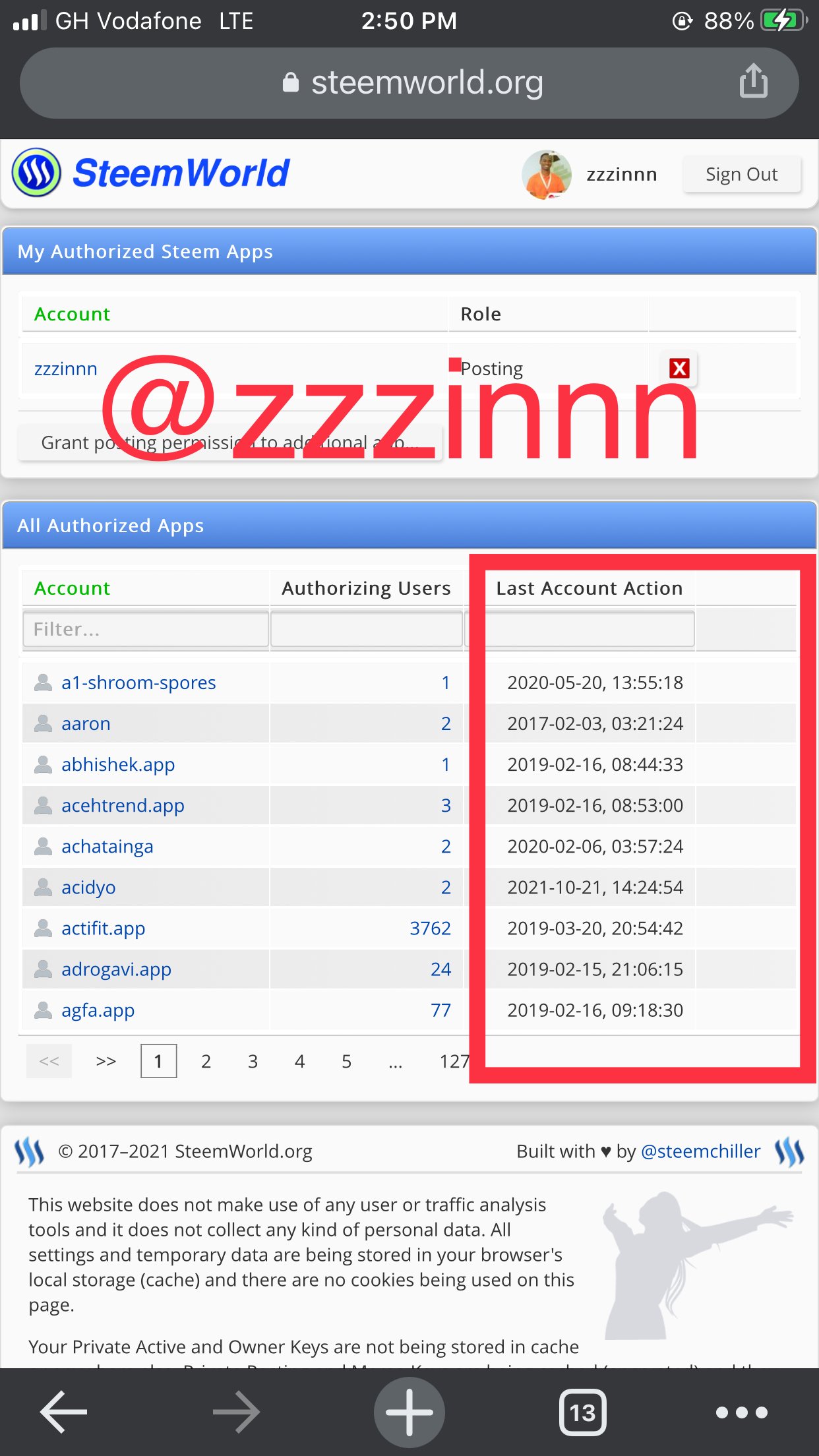This screenshot has width=819, height=1456.
Task: Click user icon beside acehtrend.app
Action: pyautogui.click(x=43, y=805)
